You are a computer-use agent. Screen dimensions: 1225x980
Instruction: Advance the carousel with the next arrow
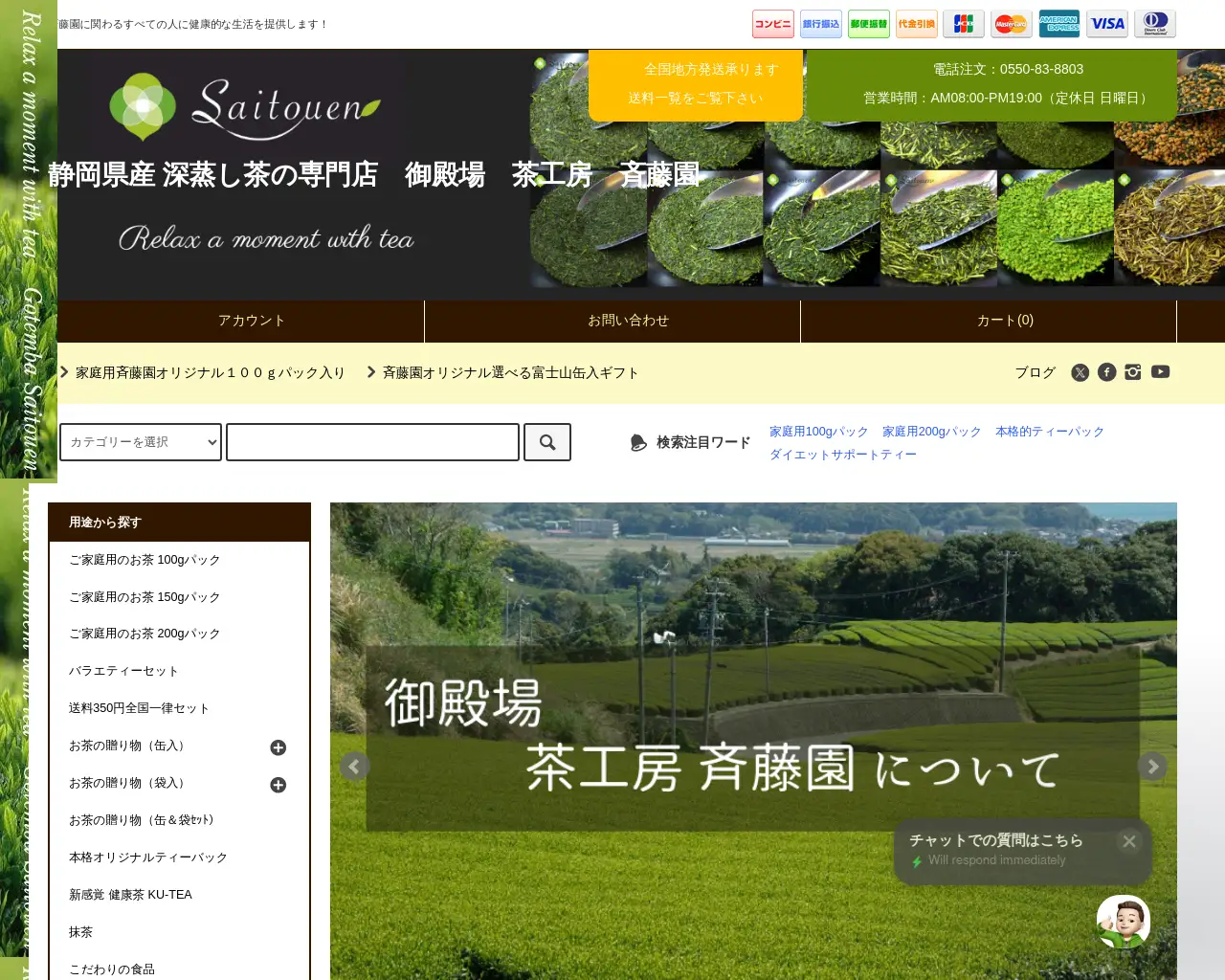[1152, 766]
